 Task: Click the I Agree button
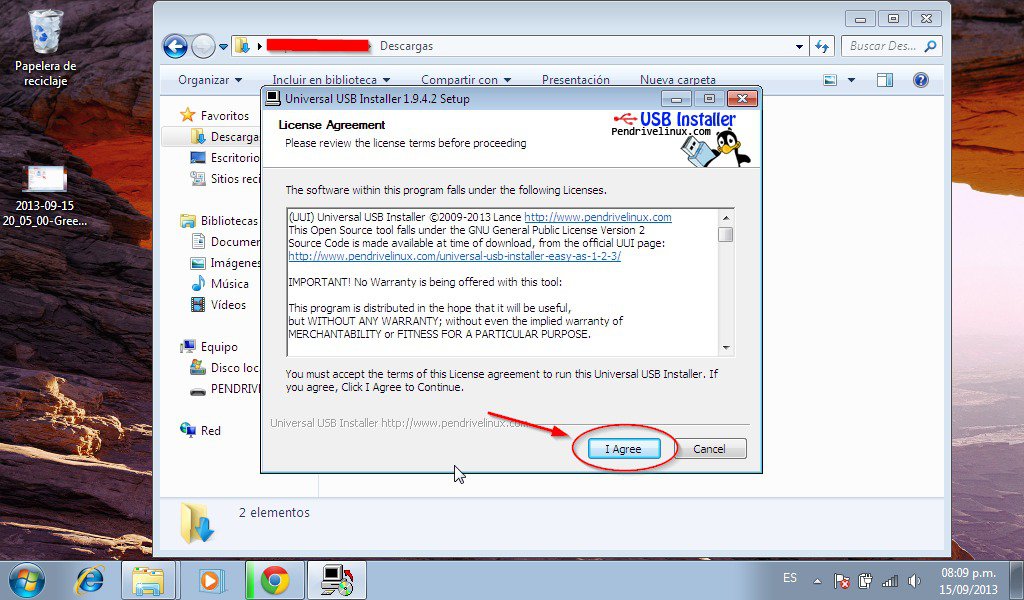click(625, 449)
